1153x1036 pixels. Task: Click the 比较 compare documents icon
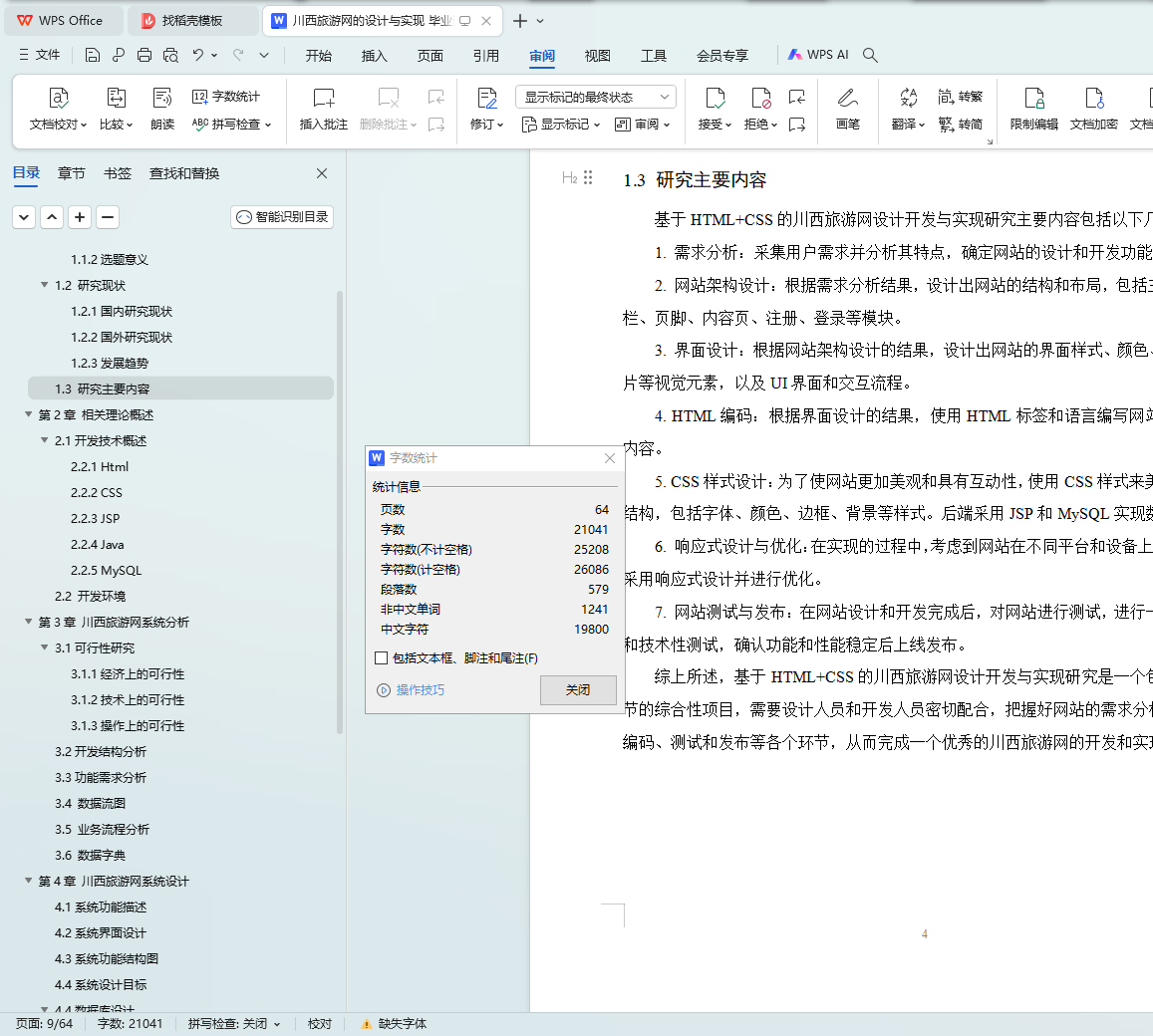click(117, 98)
